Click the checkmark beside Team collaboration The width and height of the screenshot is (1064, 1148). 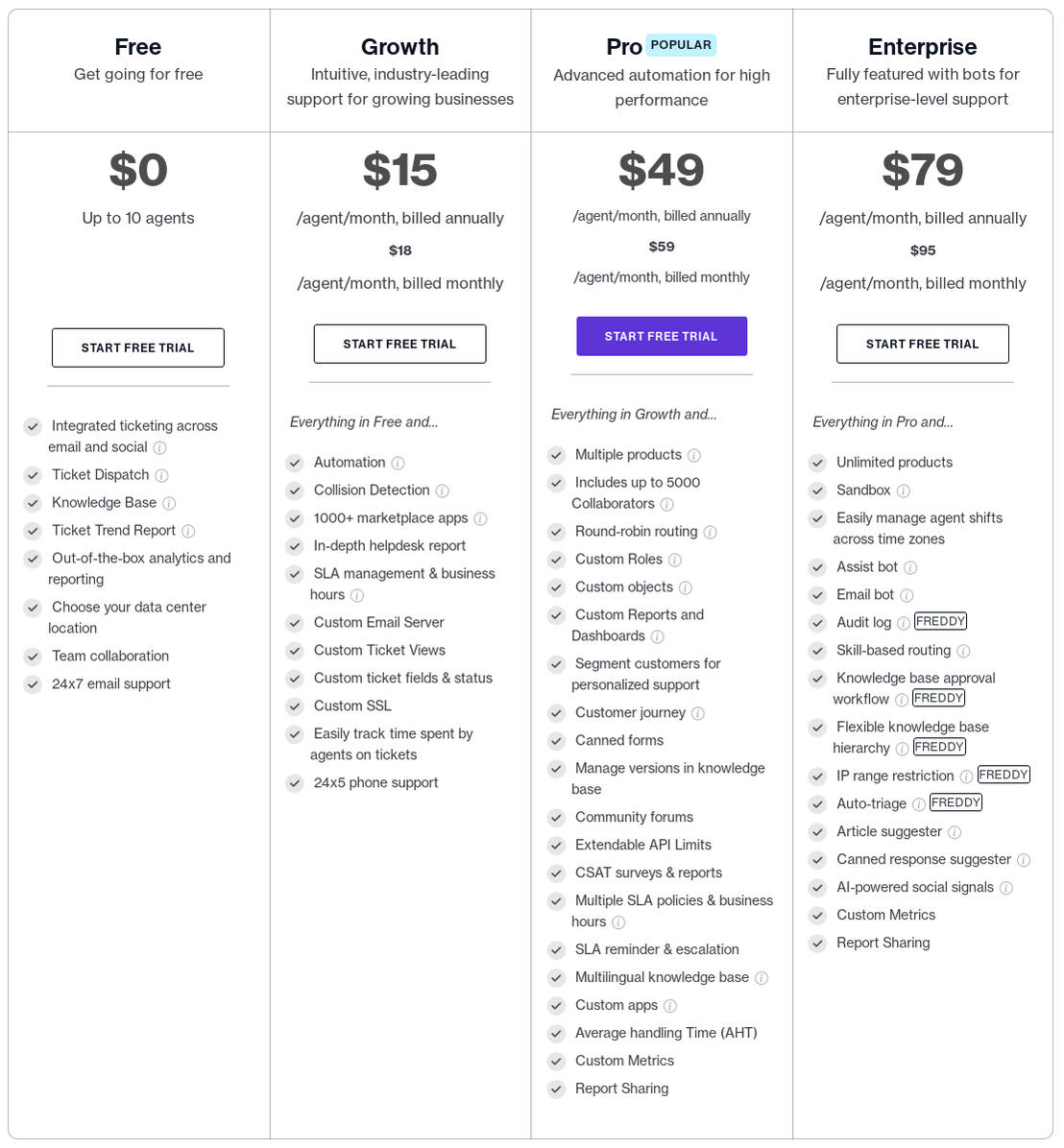pos(33,657)
